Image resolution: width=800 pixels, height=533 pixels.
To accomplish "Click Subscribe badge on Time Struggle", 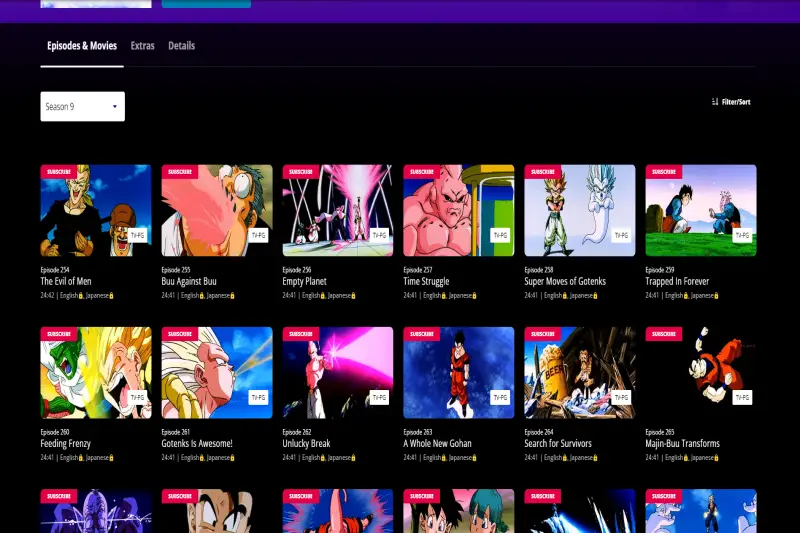I will [421, 172].
